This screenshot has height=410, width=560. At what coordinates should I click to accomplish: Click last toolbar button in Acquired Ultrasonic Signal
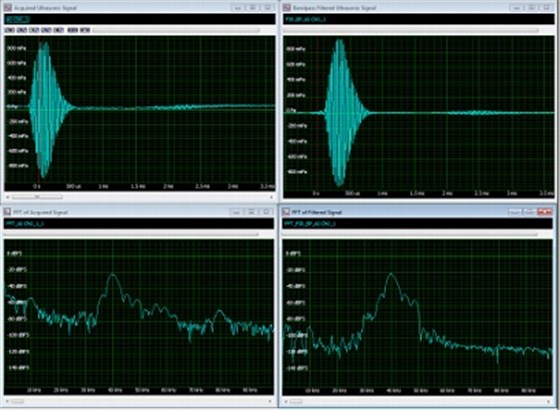85,30
